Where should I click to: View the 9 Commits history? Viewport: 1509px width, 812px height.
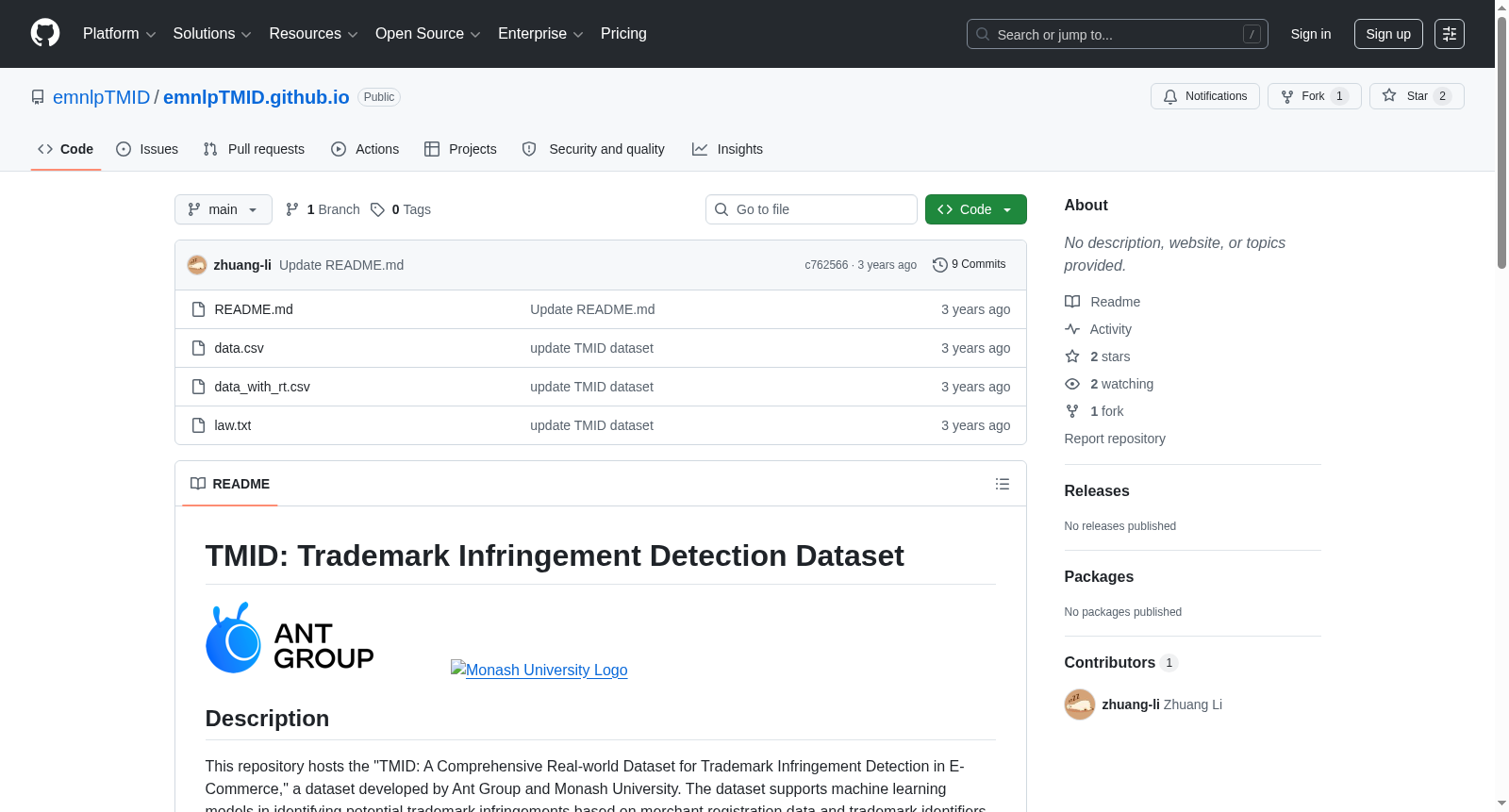tap(969, 265)
